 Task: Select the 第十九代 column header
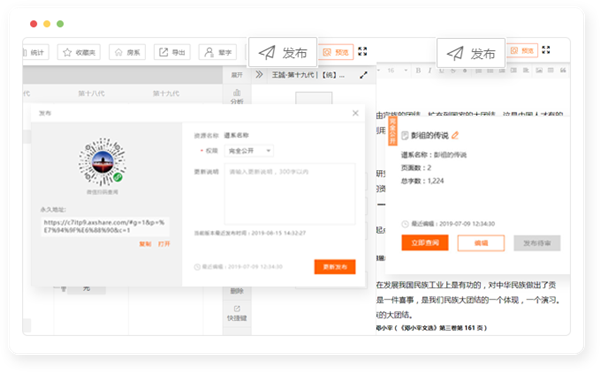(166, 93)
